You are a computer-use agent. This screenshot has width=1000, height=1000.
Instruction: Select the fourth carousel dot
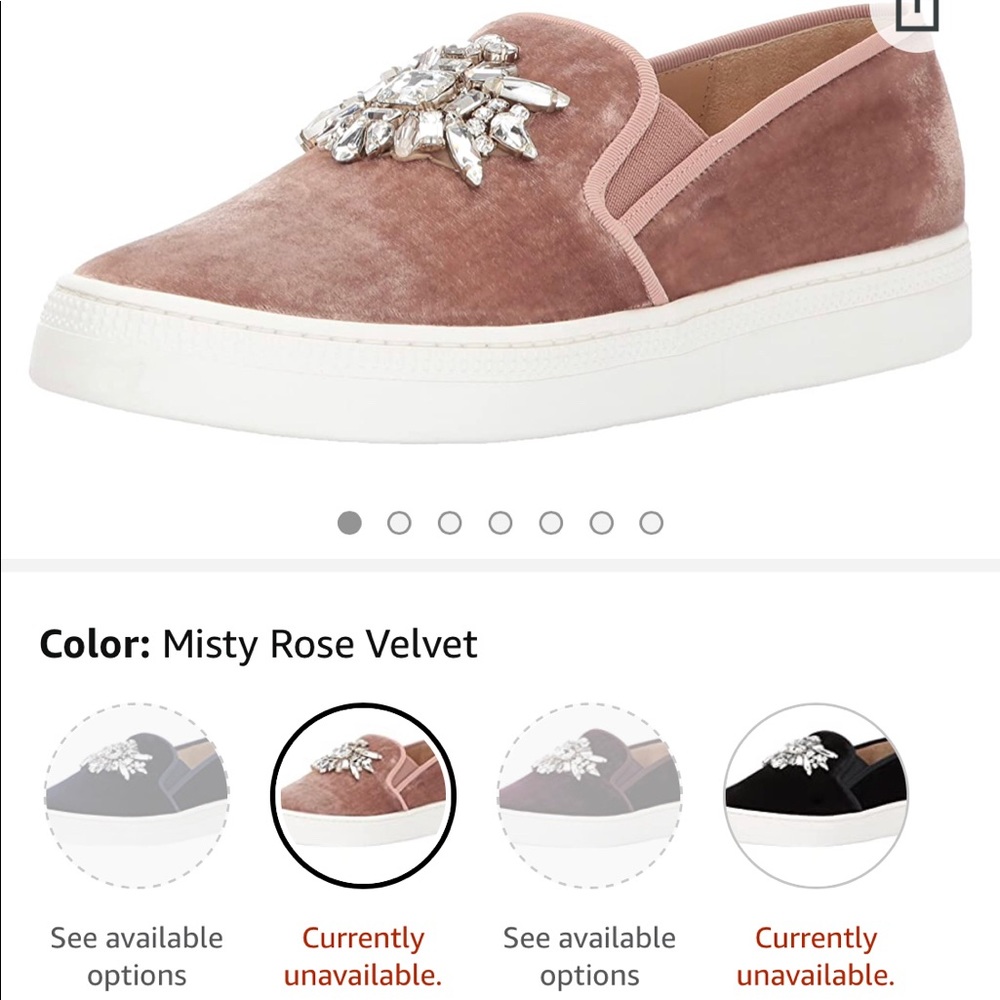pyautogui.click(x=500, y=521)
